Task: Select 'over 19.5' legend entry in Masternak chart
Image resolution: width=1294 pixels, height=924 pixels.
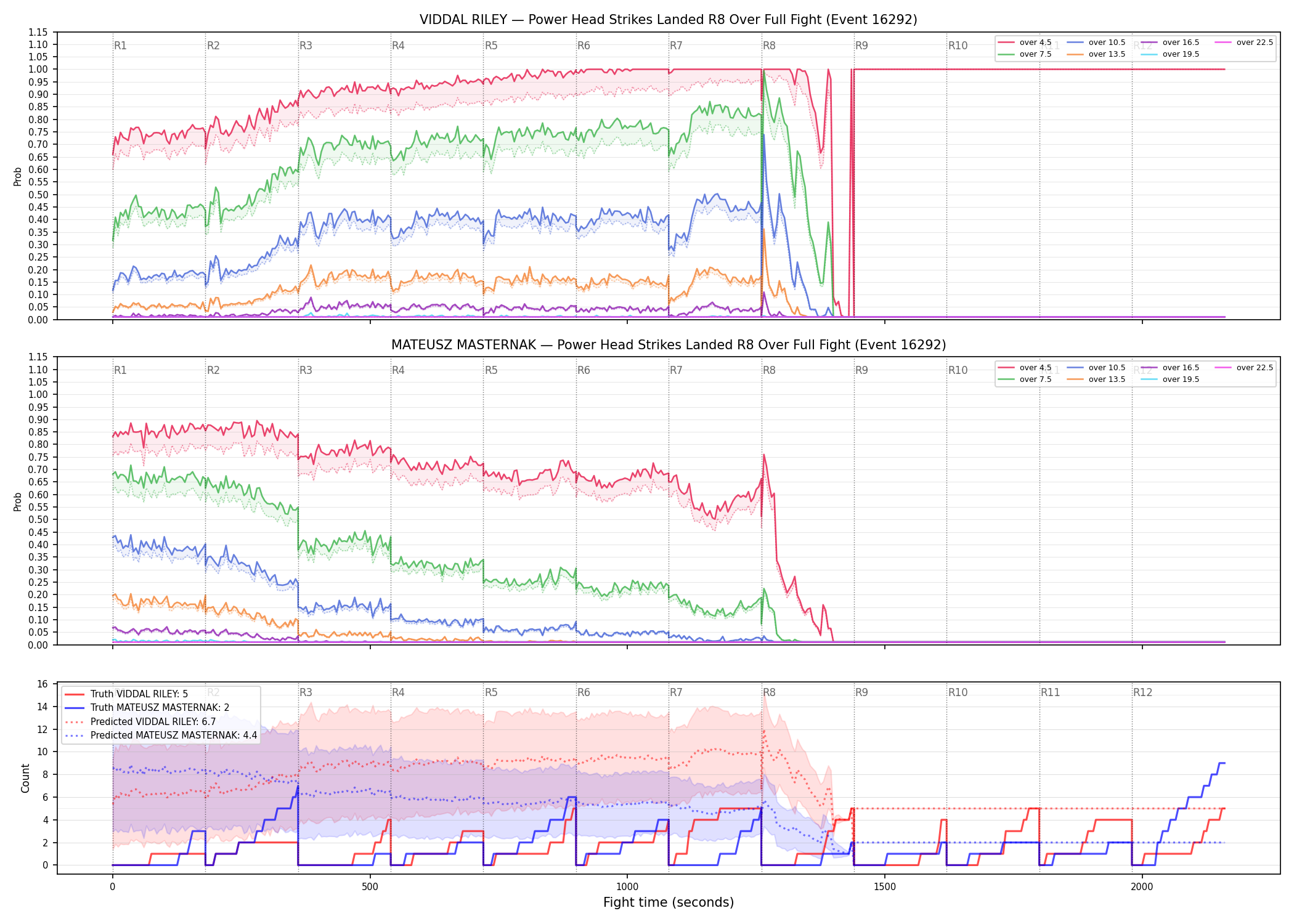Action: coord(1170,379)
